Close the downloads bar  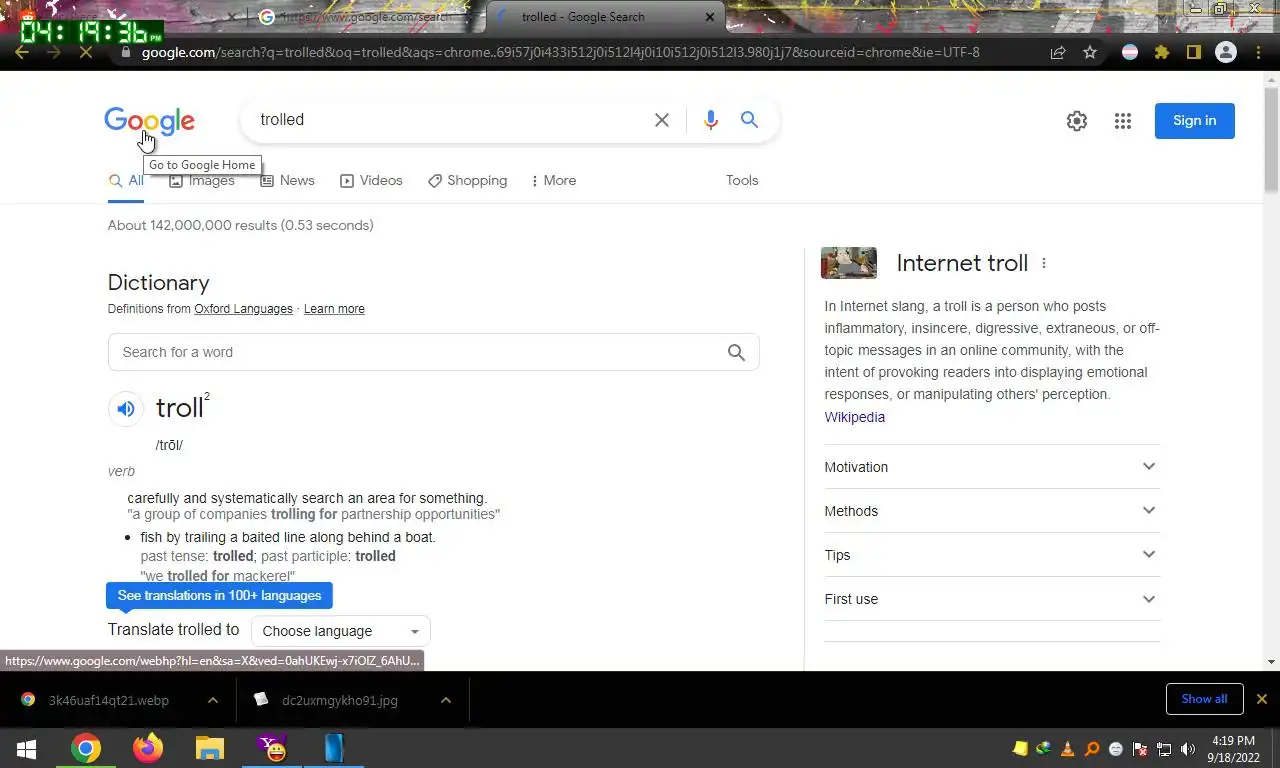pos(1262,699)
